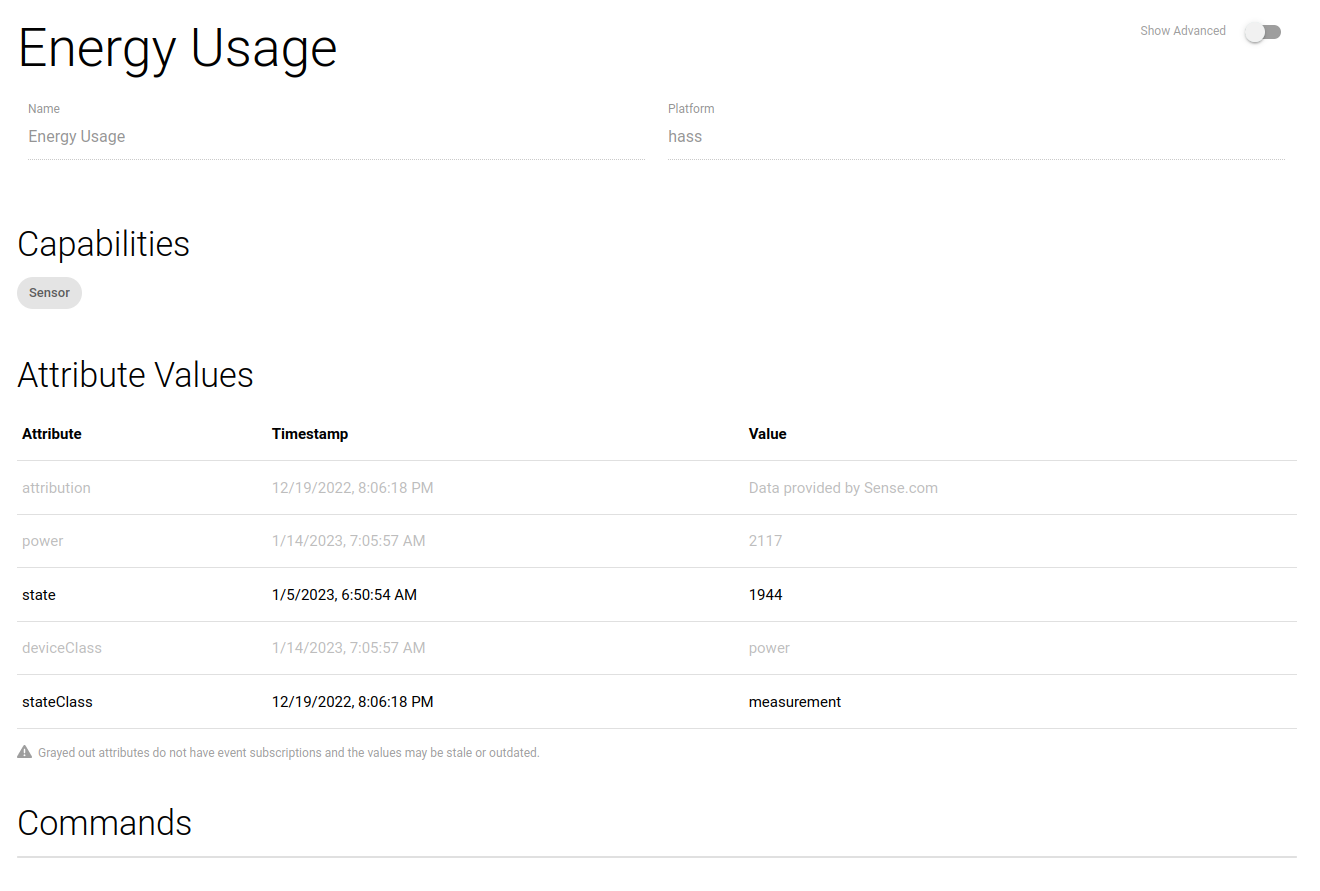Viewport: 1320px width, 891px height.
Task: Click the Show Advanced label text
Action: pos(1183,30)
